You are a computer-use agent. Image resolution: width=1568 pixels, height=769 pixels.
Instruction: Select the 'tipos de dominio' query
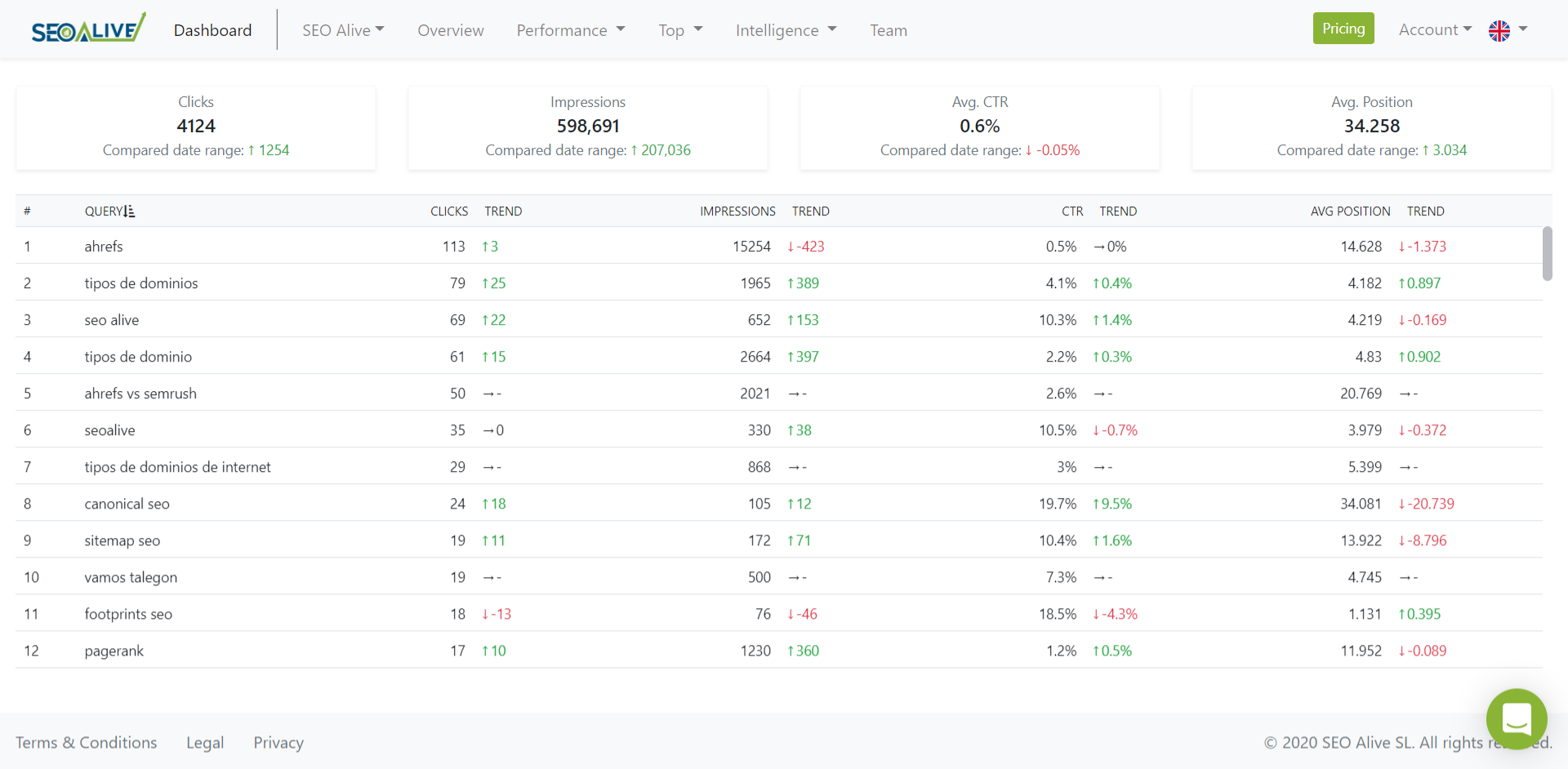138,357
